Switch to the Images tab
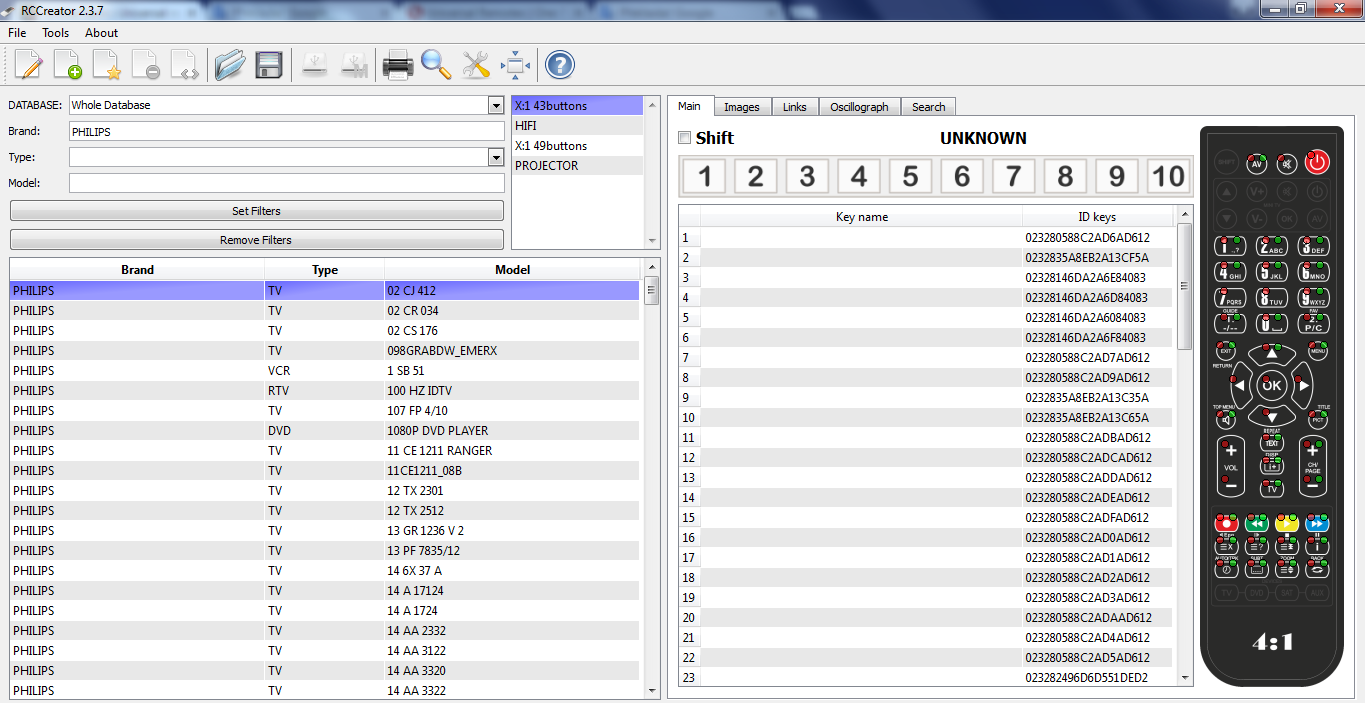Screen dimensions: 1365x703 (x=742, y=107)
